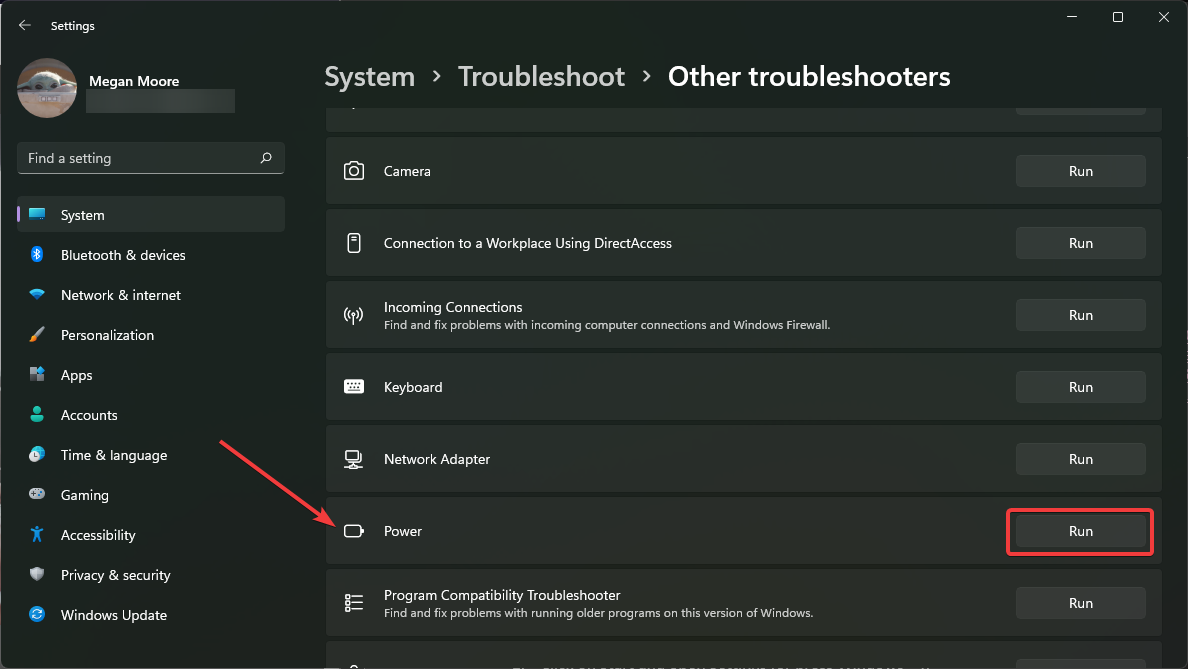Run the Power troubleshooter
This screenshot has width=1188, height=669.
[x=1080, y=531]
